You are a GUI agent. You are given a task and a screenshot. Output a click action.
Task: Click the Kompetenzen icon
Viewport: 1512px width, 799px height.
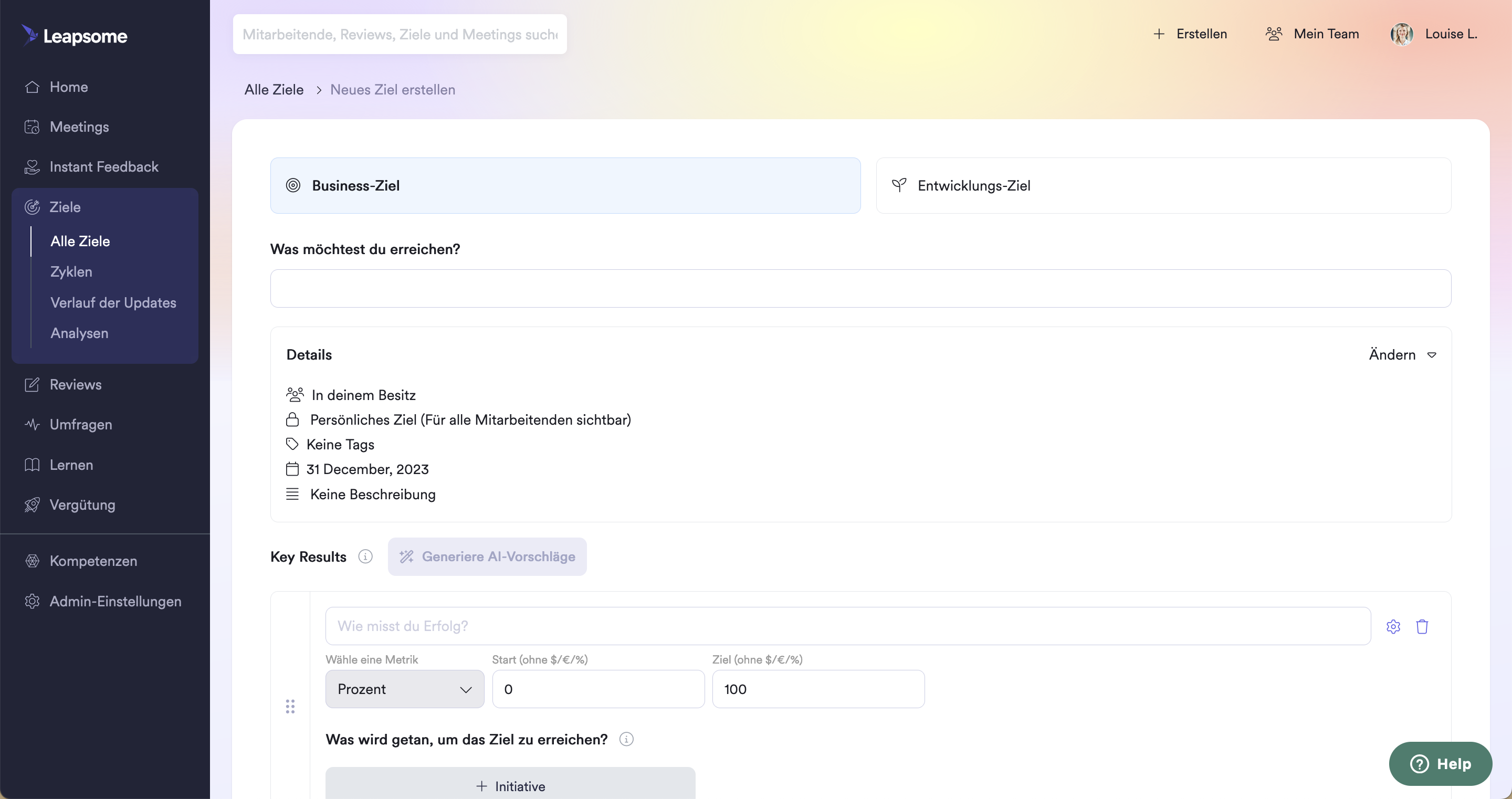pyautogui.click(x=32, y=561)
